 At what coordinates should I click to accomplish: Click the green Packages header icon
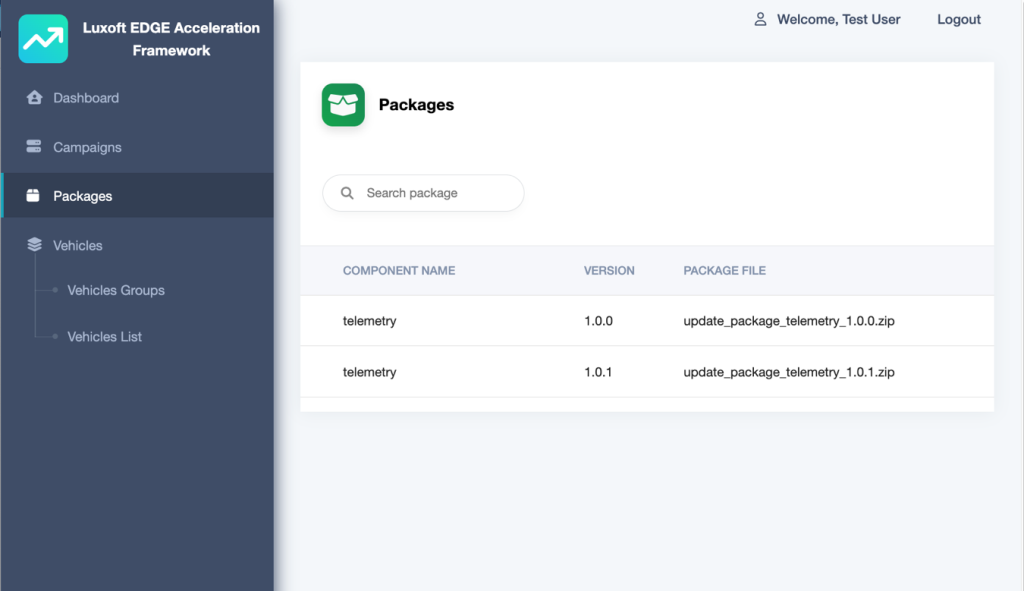pyautogui.click(x=342, y=104)
